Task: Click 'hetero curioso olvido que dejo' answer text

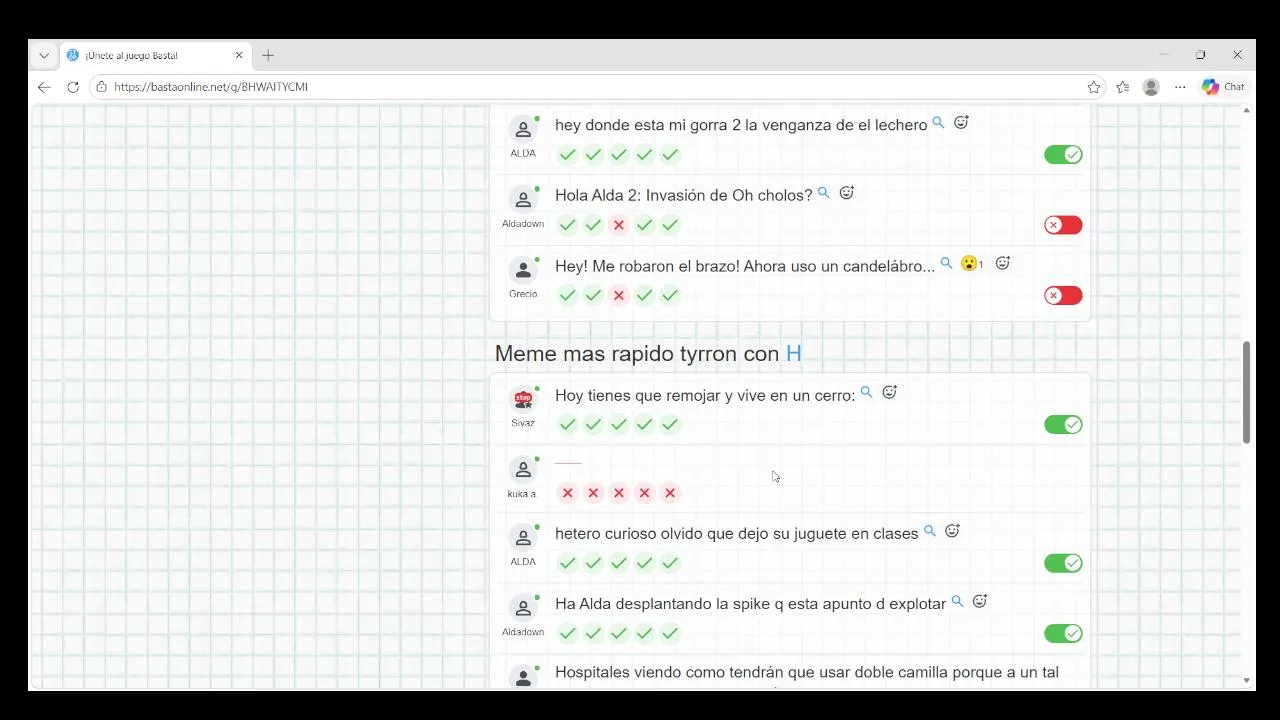Action: pyautogui.click(x=736, y=533)
